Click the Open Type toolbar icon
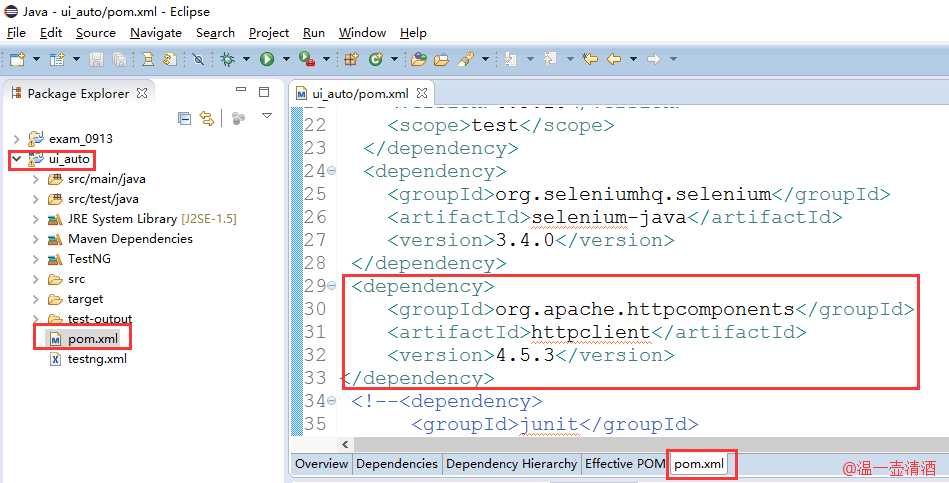 419,59
